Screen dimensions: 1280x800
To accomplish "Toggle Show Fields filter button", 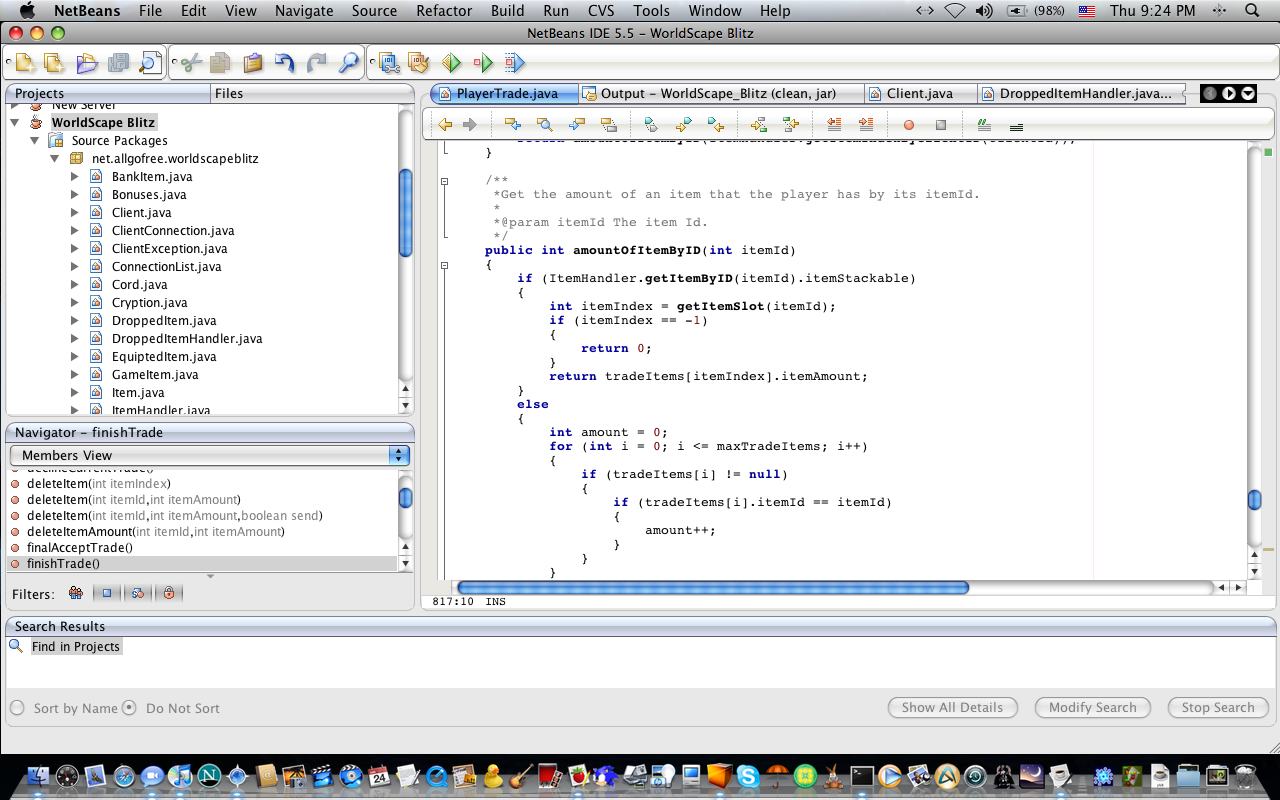I will point(106,593).
